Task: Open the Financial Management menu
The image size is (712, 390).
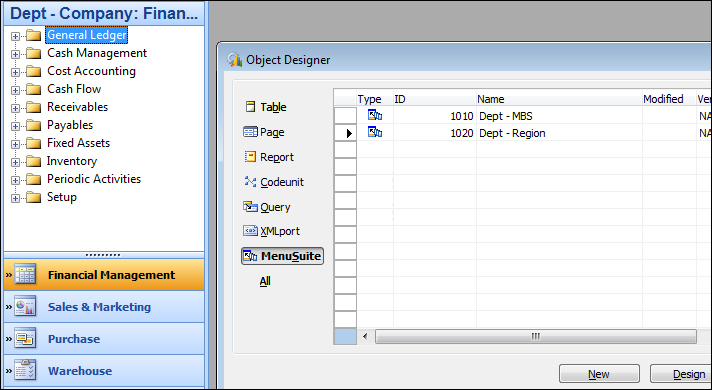Action: click(104, 275)
